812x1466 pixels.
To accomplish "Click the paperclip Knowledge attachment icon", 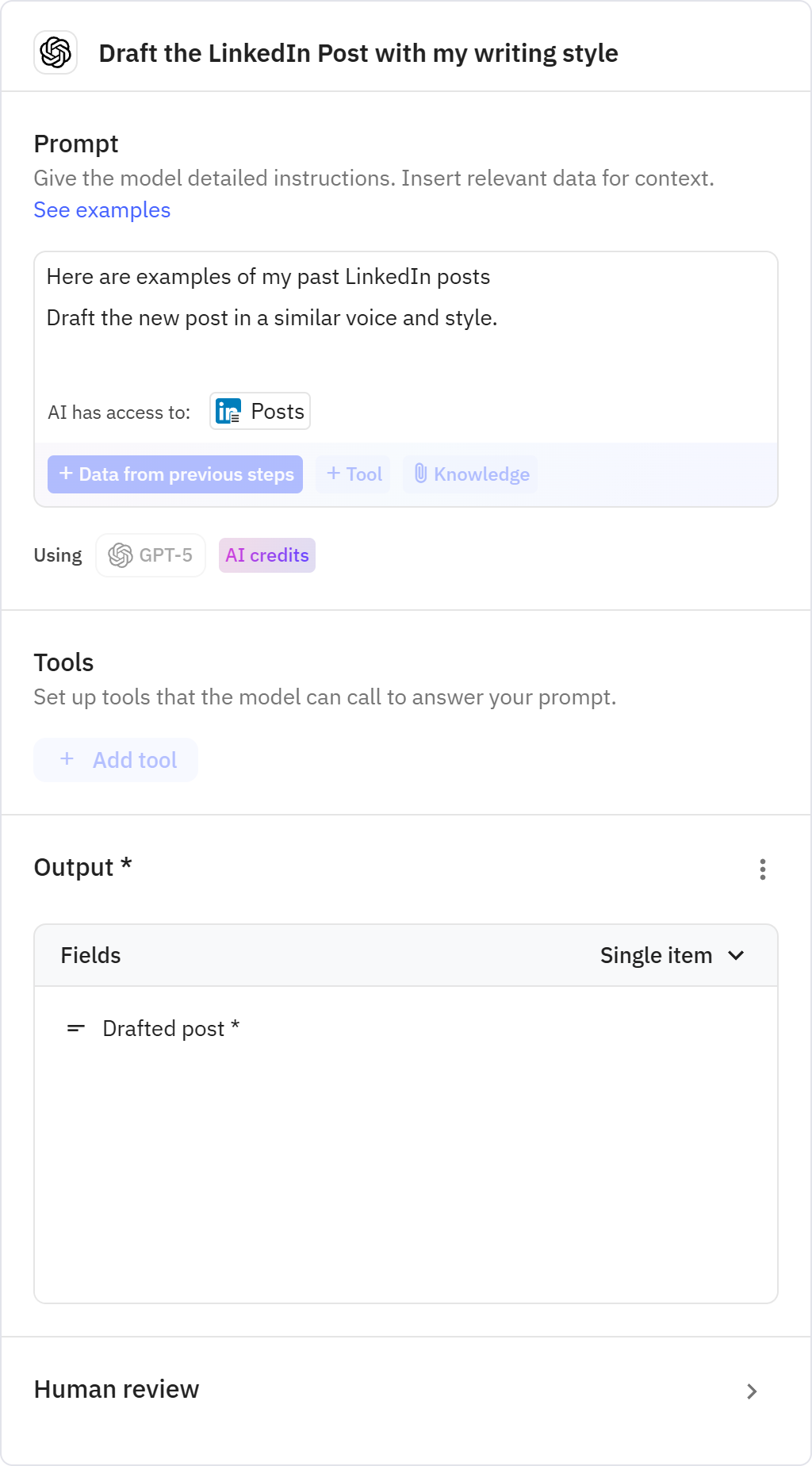I will [421, 474].
